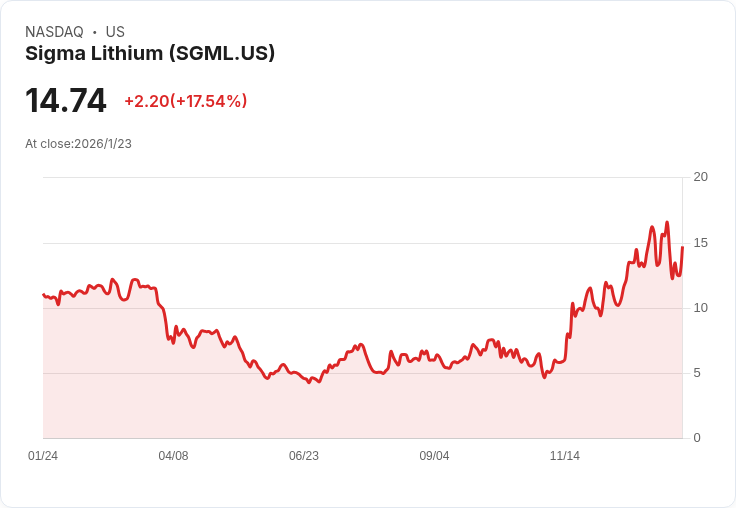Click the 20 value on price axis

click(x=700, y=177)
